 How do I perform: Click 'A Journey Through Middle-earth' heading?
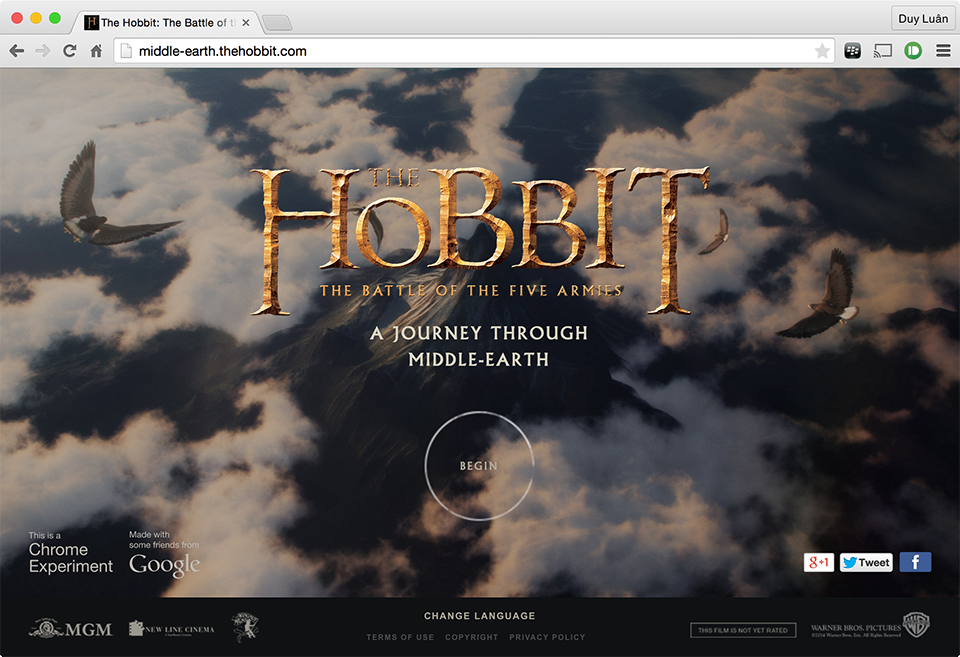point(479,346)
